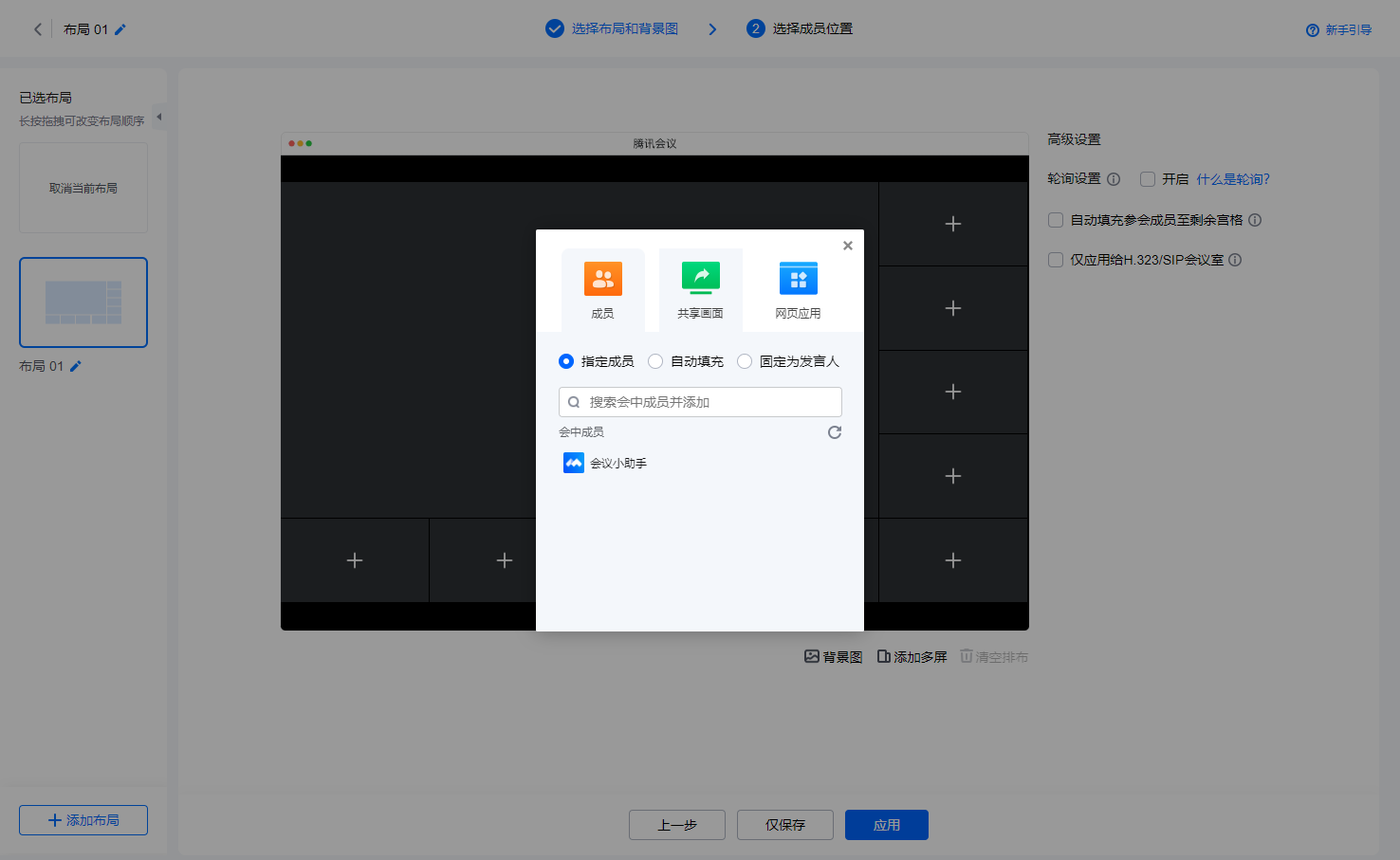This screenshot has height=860, width=1400.
Task: Click the pencil icon next to 布局 01 in header
Action: [x=120, y=29]
